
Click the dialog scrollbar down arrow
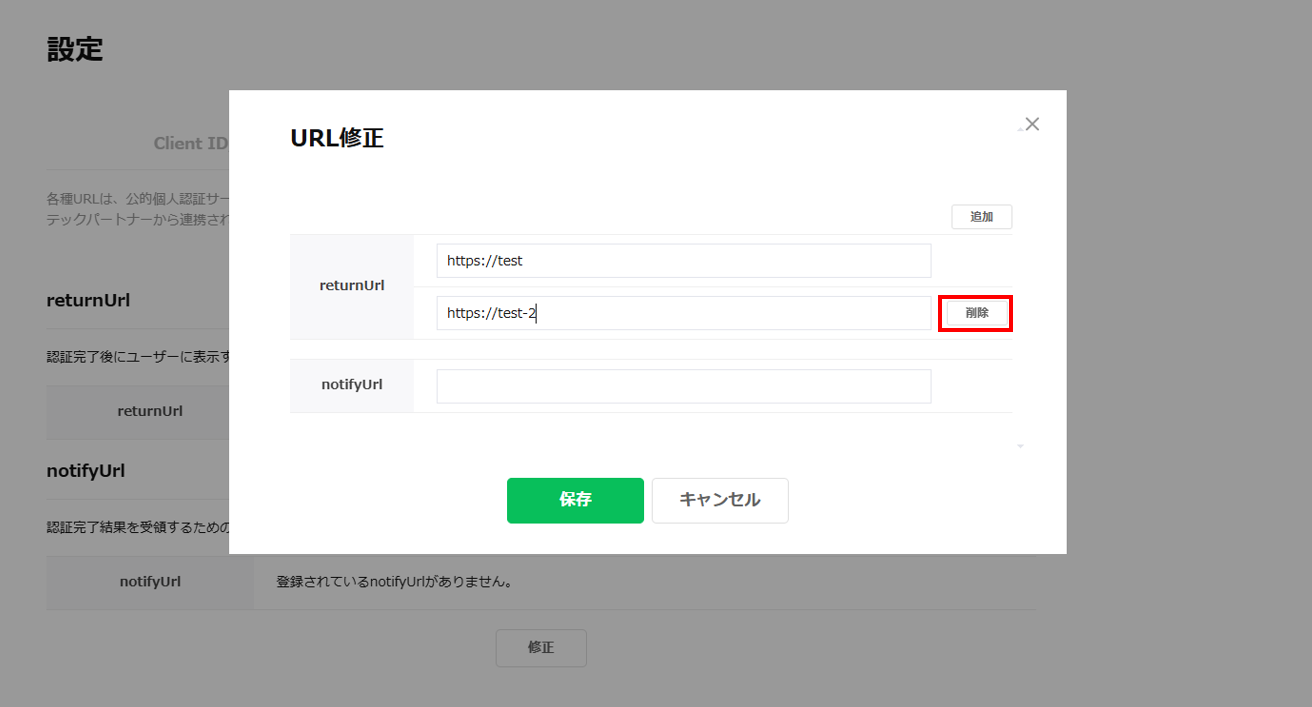[x=1020, y=446]
